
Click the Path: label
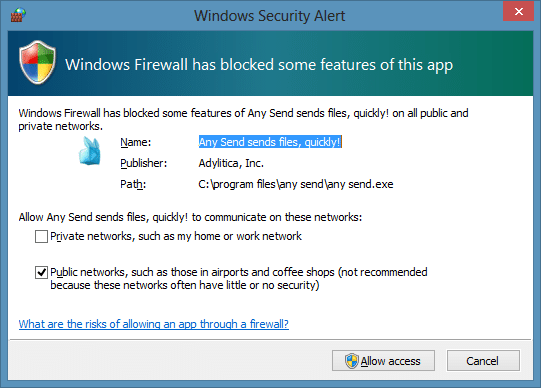(x=133, y=184)
